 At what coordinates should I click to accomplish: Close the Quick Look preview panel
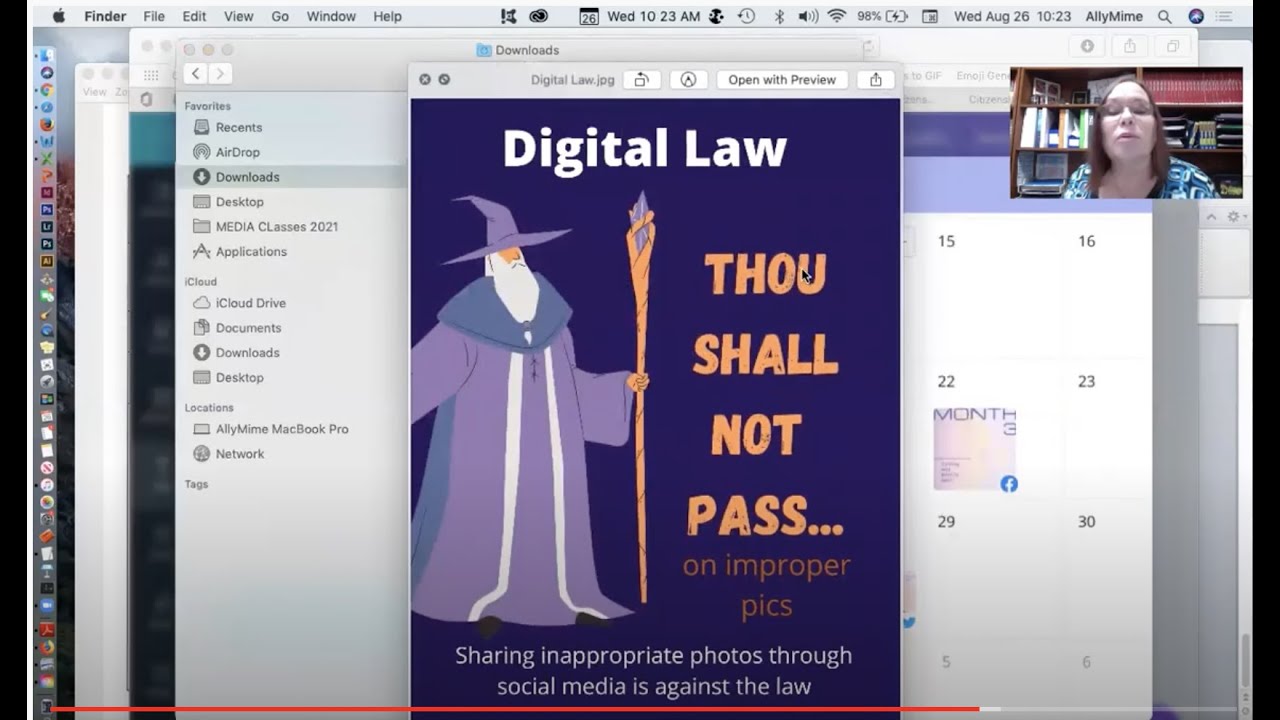pos(425,79)
